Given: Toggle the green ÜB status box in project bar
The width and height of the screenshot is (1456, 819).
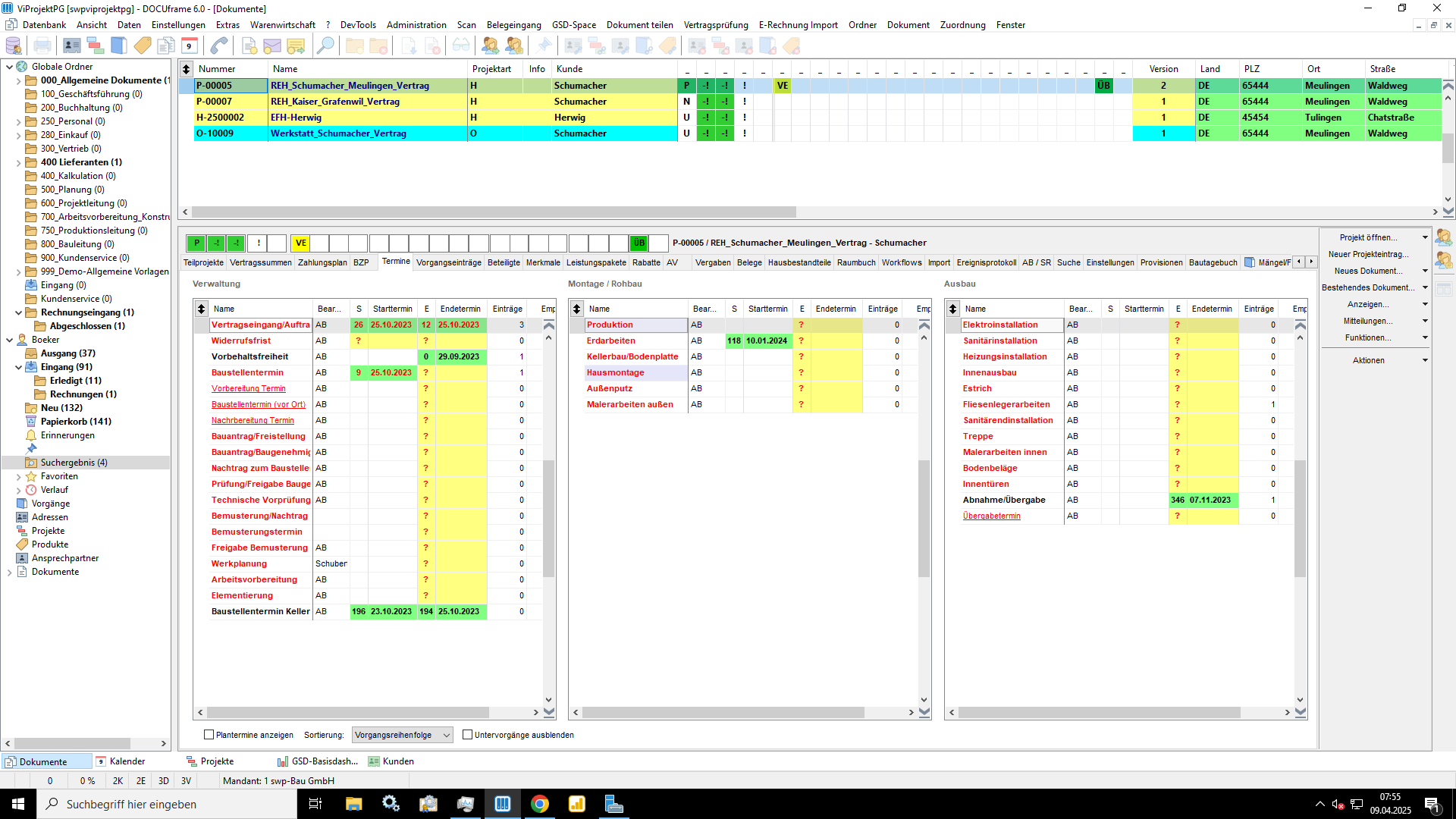Looking at the screenshot, I should click(639, 243).
